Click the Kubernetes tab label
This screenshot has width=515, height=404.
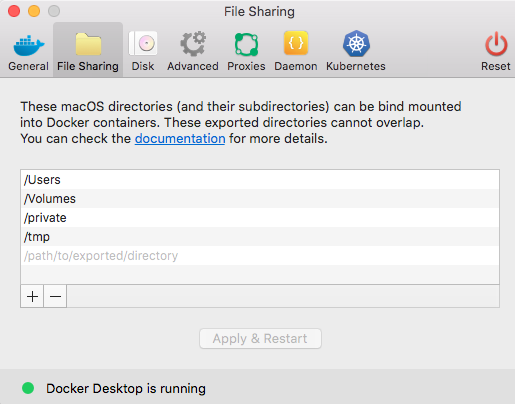click(x=356, y=66)
